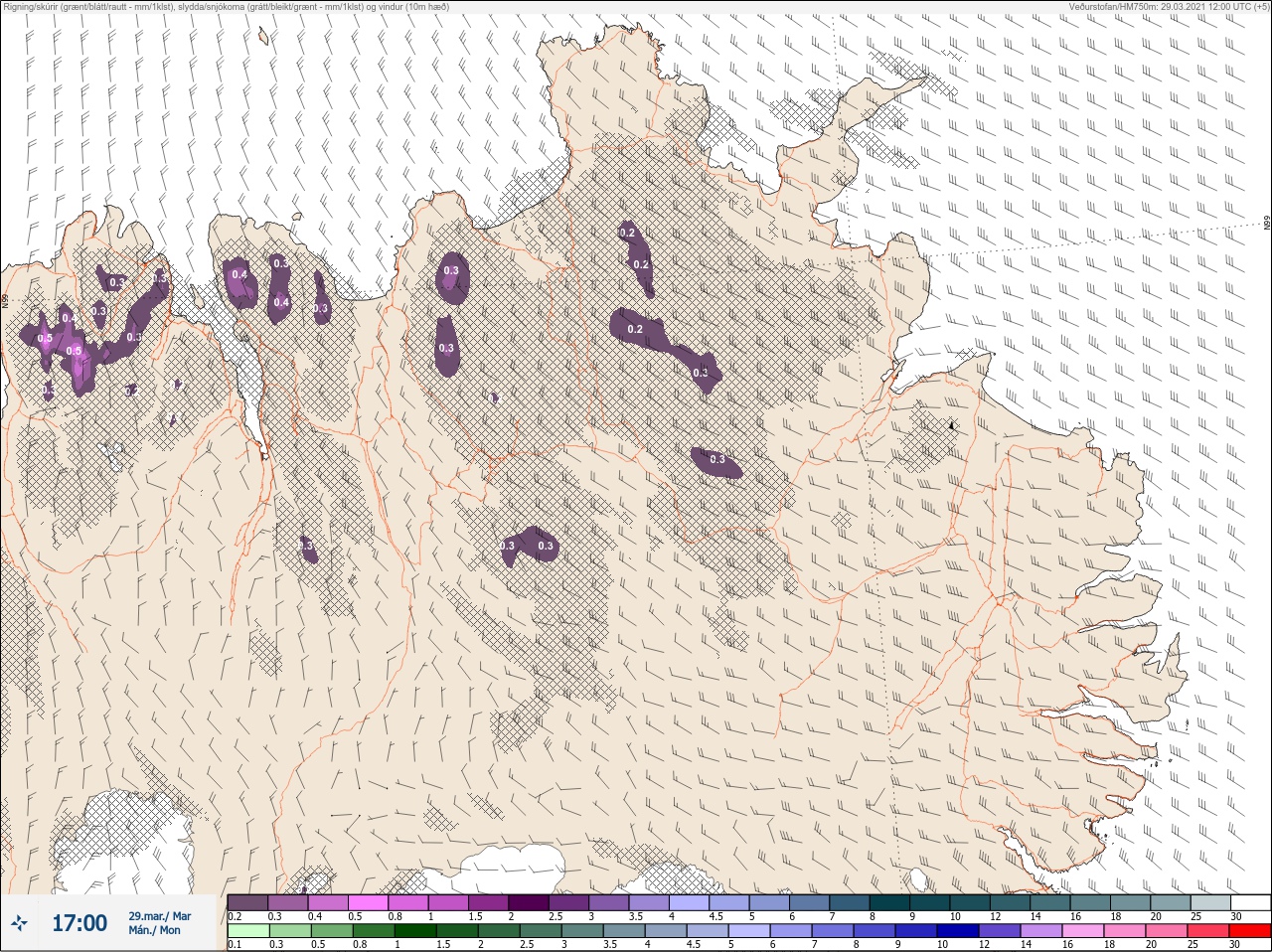Select the lilac 14 swatch, lower legend
The width and height of the screenshot is (1272, 952).
pyautogui.click(x=1041, y=931)
